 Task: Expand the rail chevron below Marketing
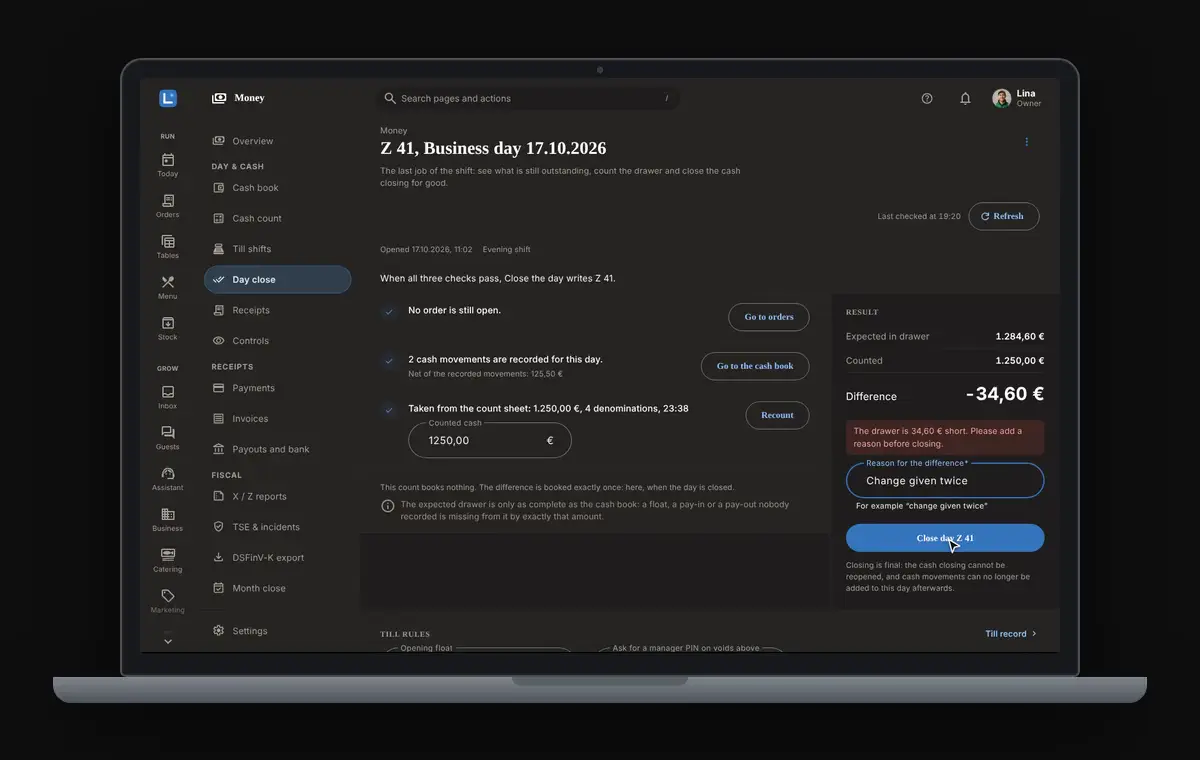pos(168,642)
